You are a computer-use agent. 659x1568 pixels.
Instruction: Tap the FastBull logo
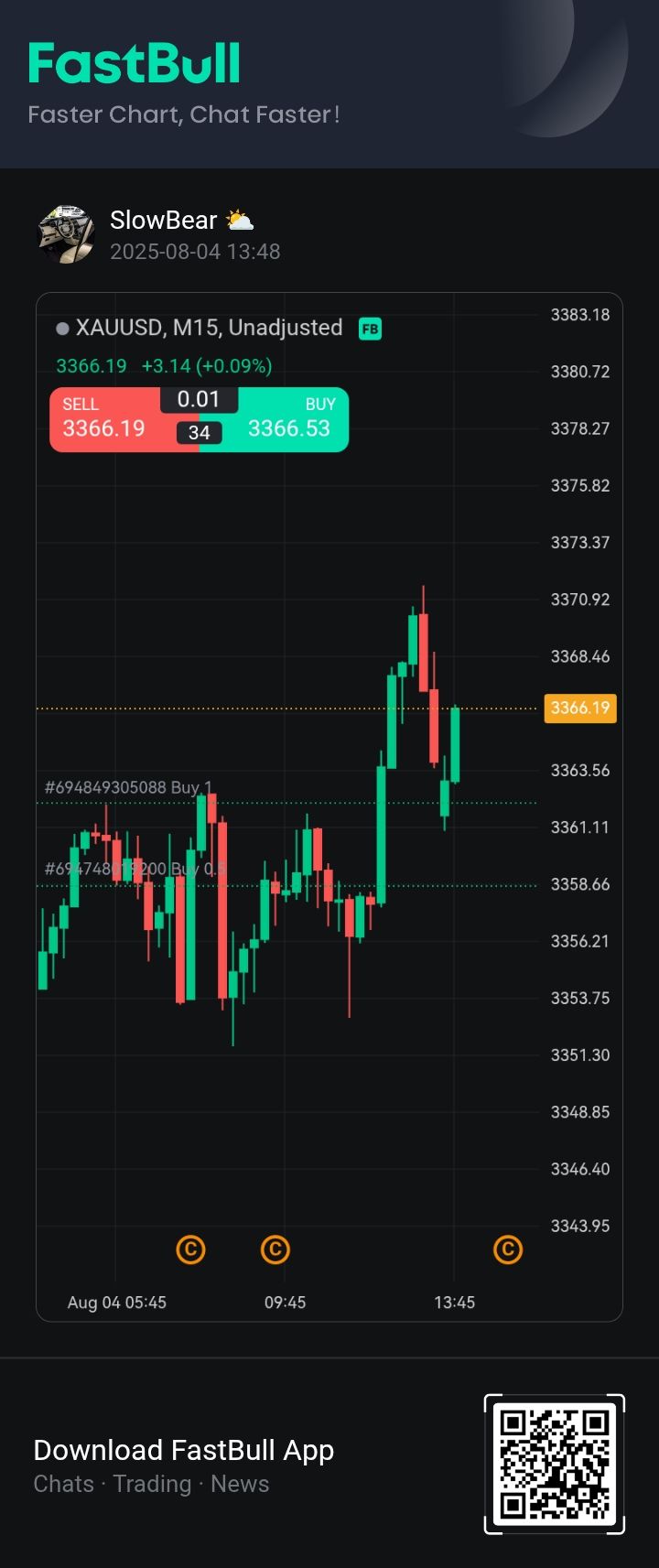click(x=135, y=63)
